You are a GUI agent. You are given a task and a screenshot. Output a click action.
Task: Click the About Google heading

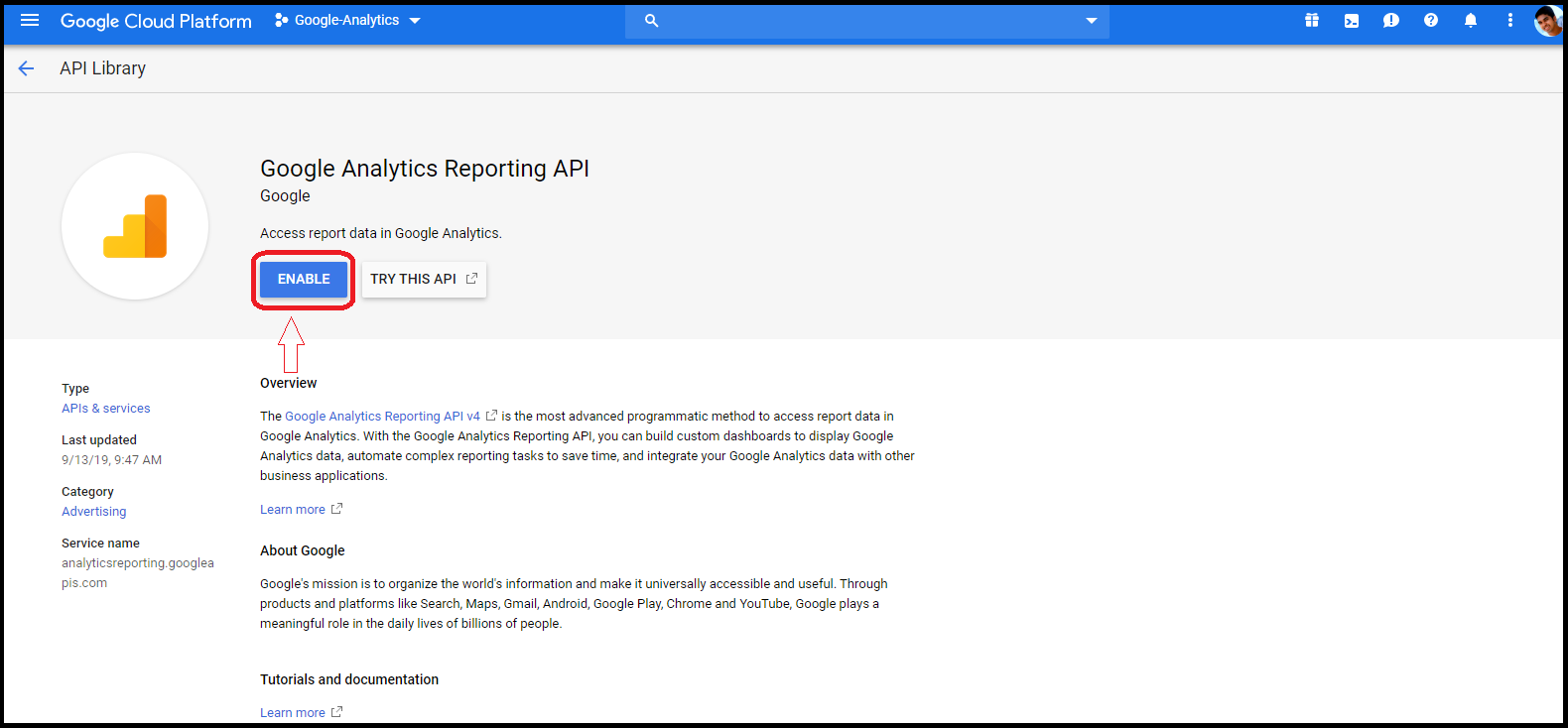pyautogui.click(x=303, y=550)
